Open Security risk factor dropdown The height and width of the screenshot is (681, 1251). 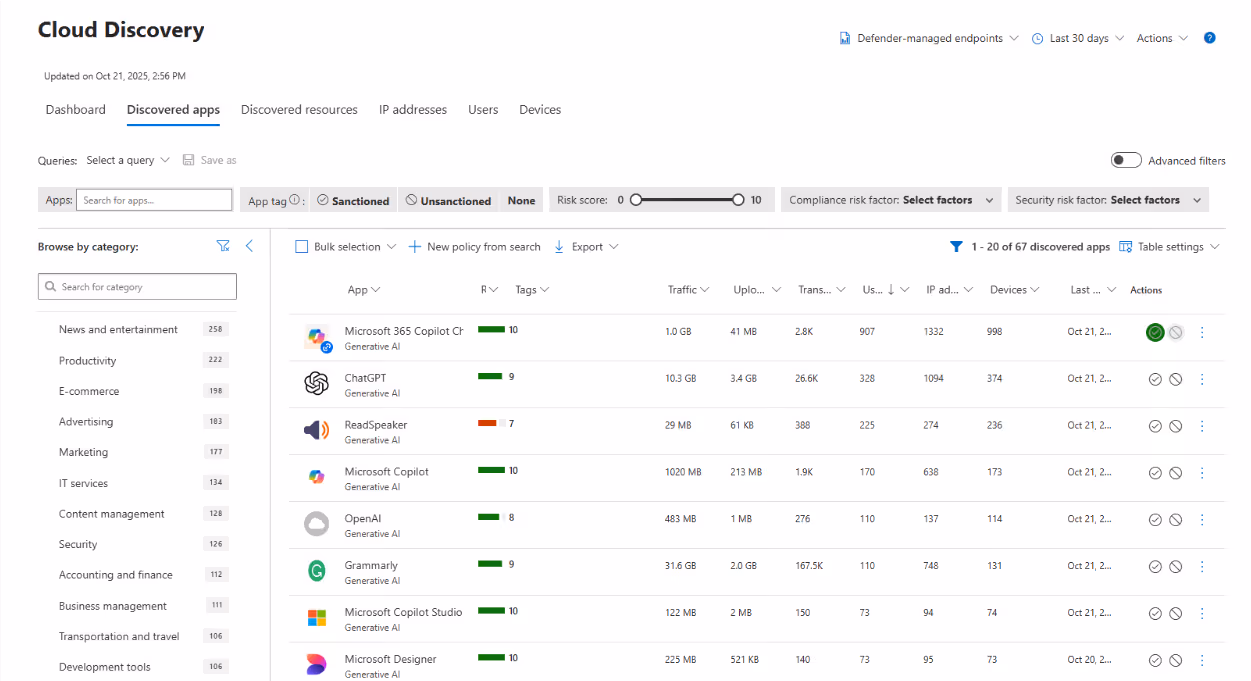(1108, 200)
